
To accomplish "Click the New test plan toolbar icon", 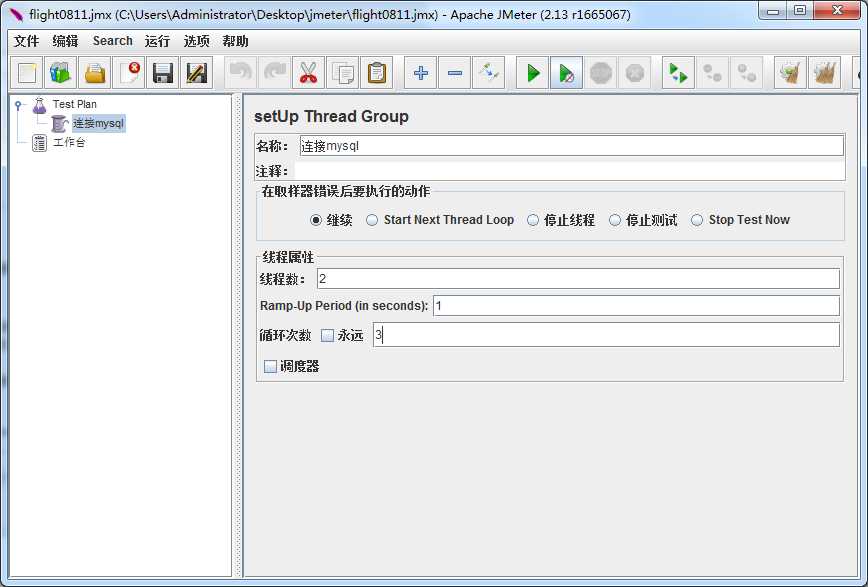I will tap(27, 73).
